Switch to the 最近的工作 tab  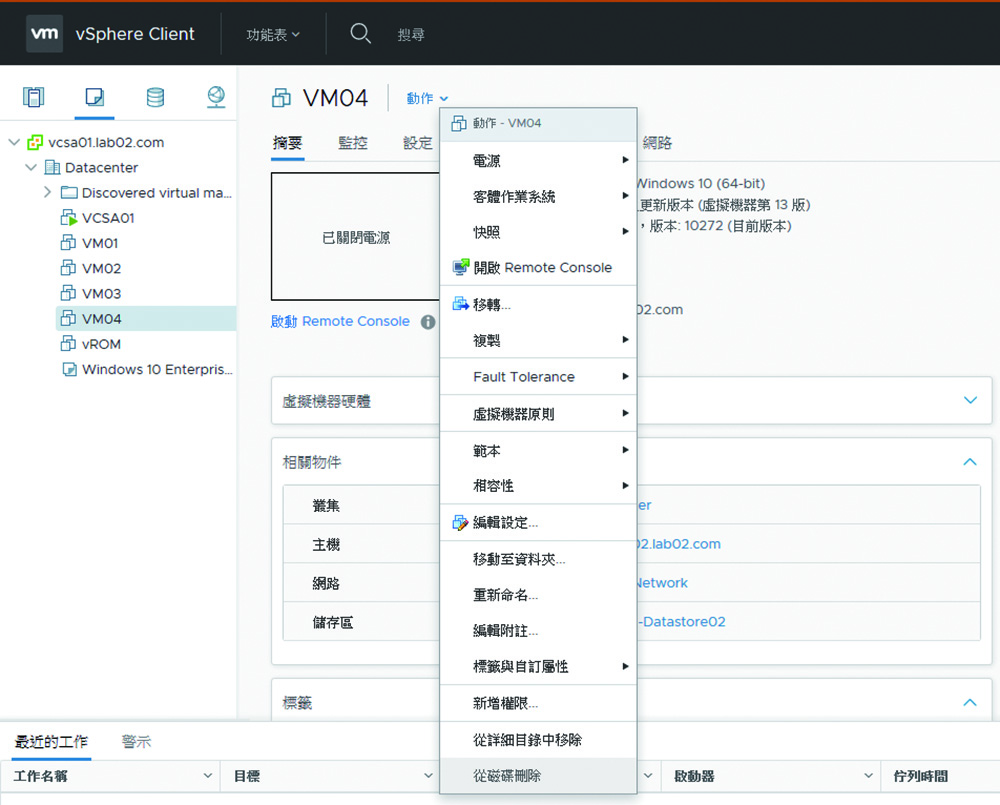51,742
